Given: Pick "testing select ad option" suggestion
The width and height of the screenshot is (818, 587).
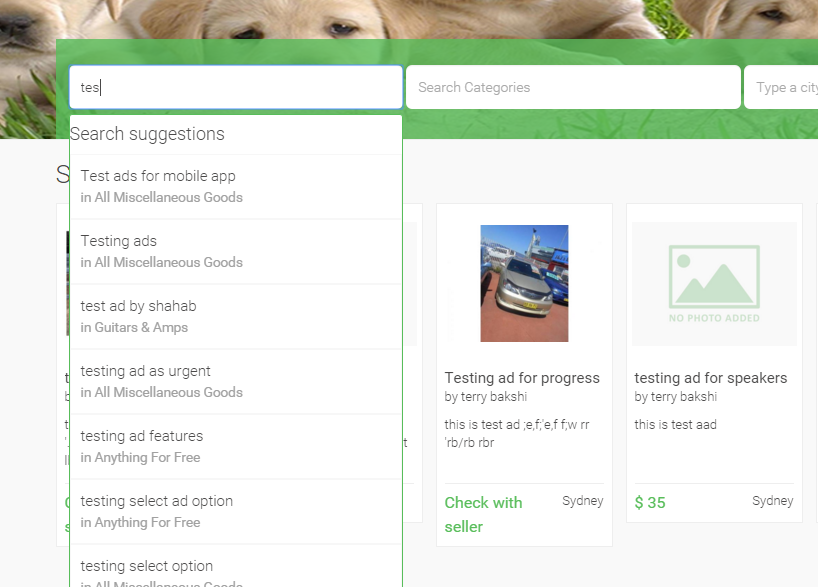Looking at the screenshot, I should click(157, 501).
